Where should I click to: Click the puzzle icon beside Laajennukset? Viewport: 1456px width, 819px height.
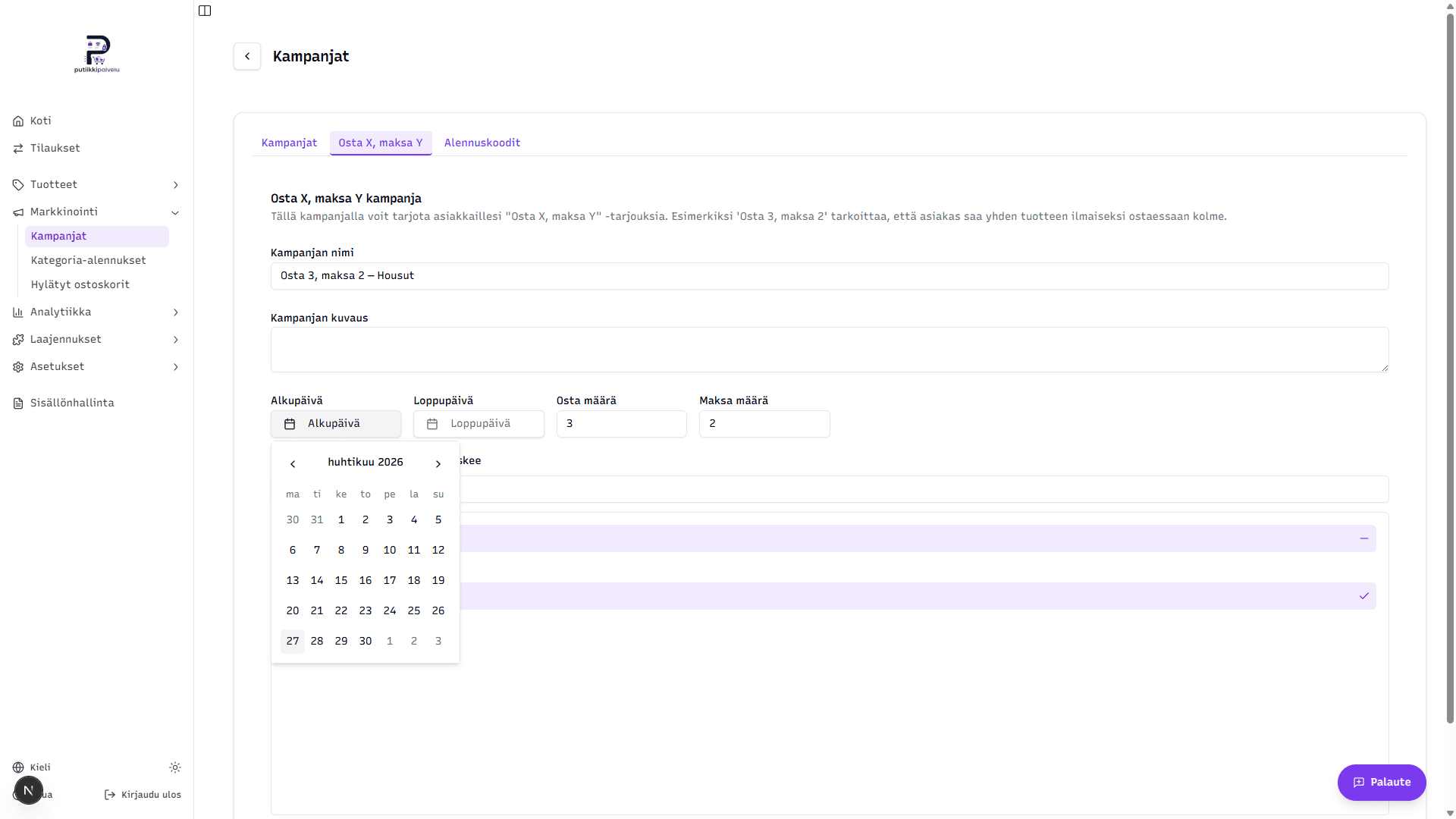[18, 340]
